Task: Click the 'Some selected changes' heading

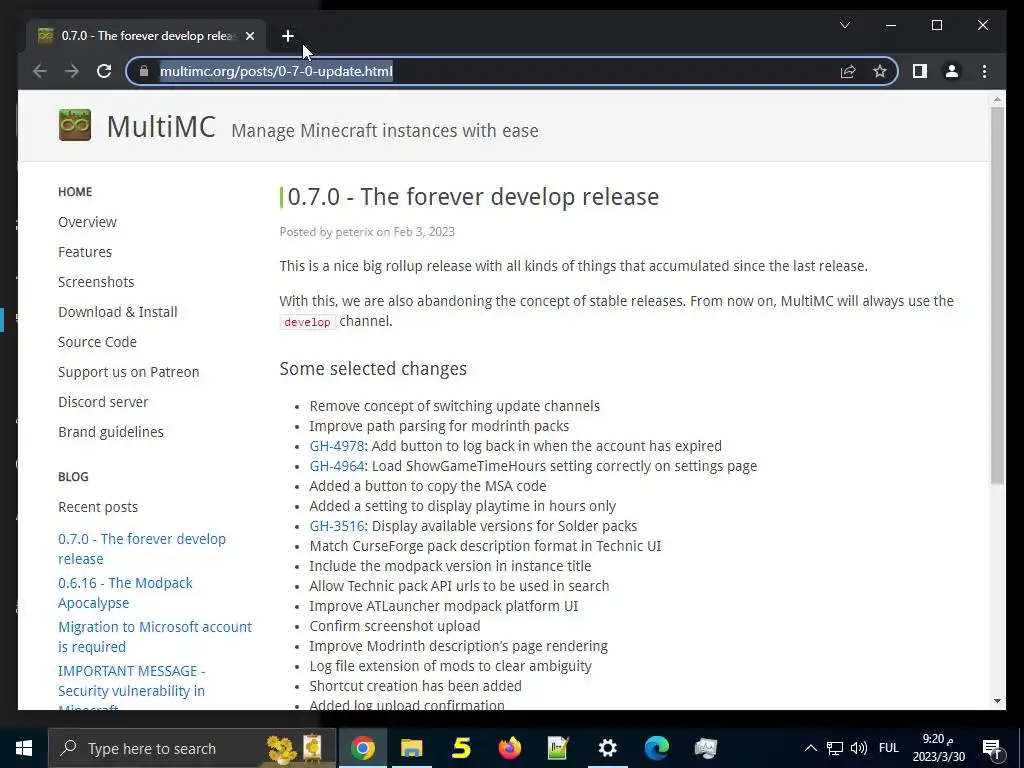Action: [x=373, y=369]
